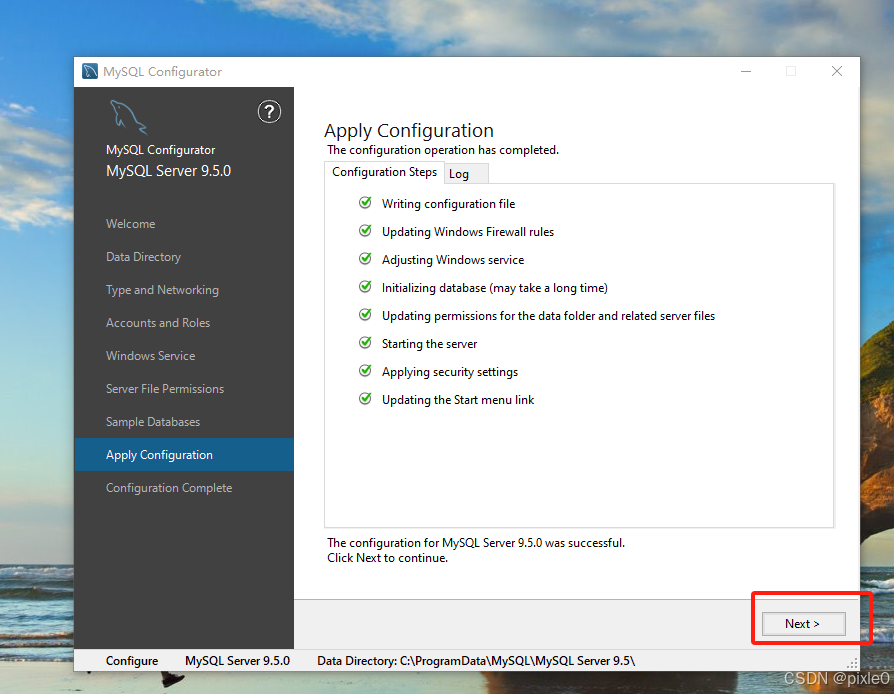Click 'Adjusting Windows service' step text
Viewport: 894px width, 694px height.
(453, 260)
